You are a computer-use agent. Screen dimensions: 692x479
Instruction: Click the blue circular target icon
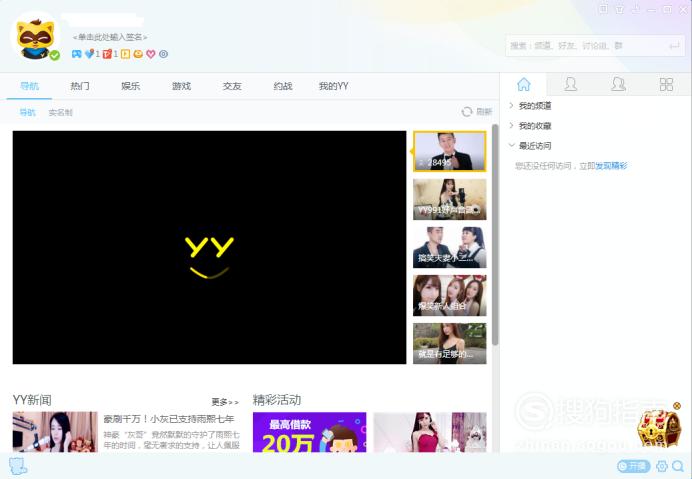163,54
